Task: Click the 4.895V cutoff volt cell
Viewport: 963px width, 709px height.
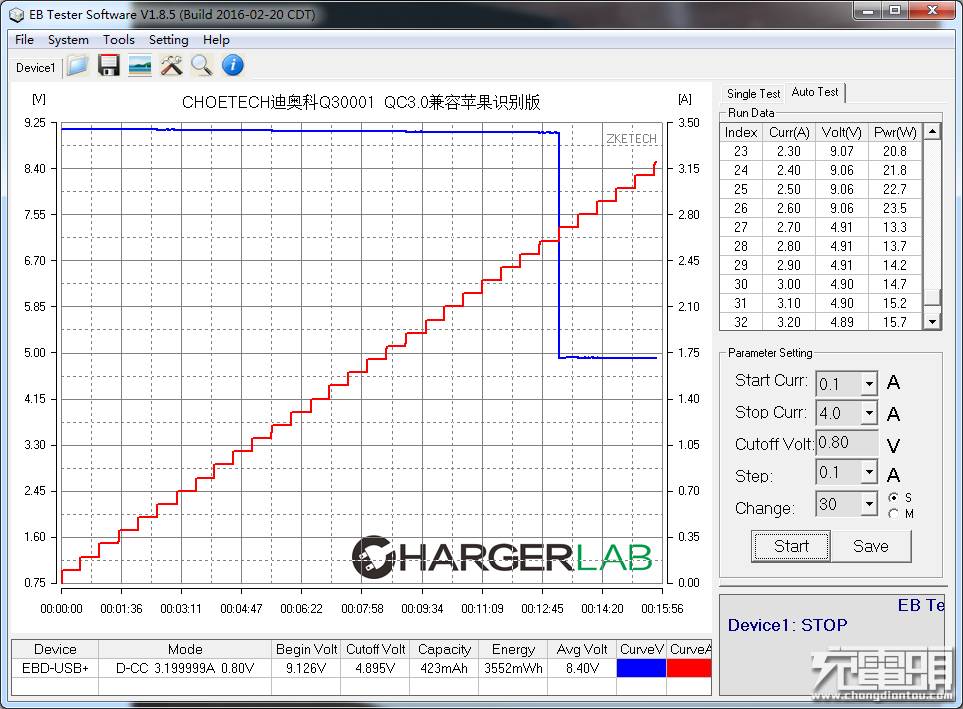Action: click(x=375, y=668)
